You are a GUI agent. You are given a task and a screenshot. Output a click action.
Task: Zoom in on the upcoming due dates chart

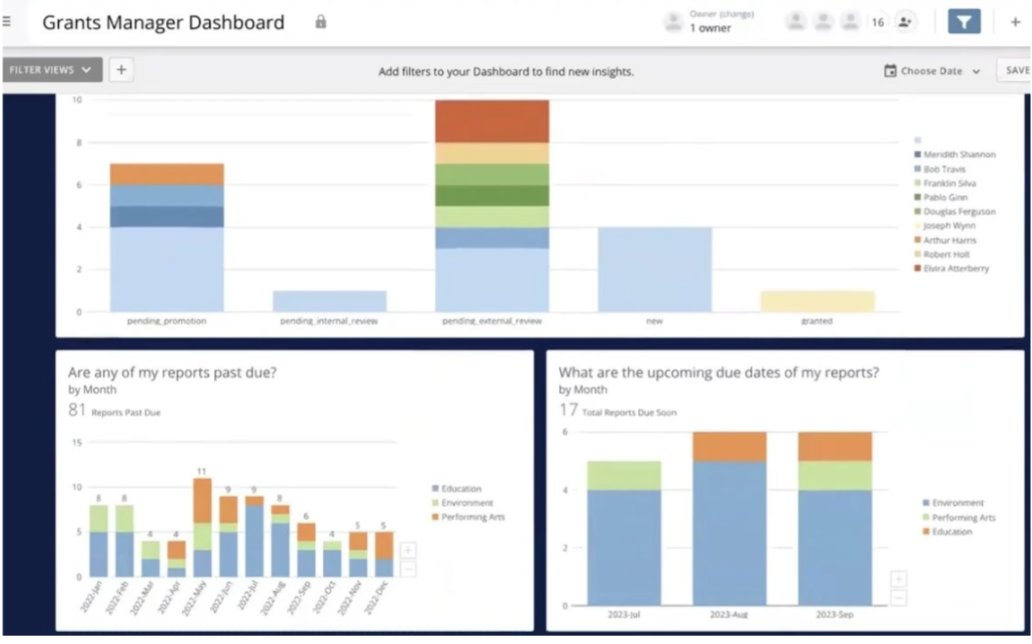point(898,579)
